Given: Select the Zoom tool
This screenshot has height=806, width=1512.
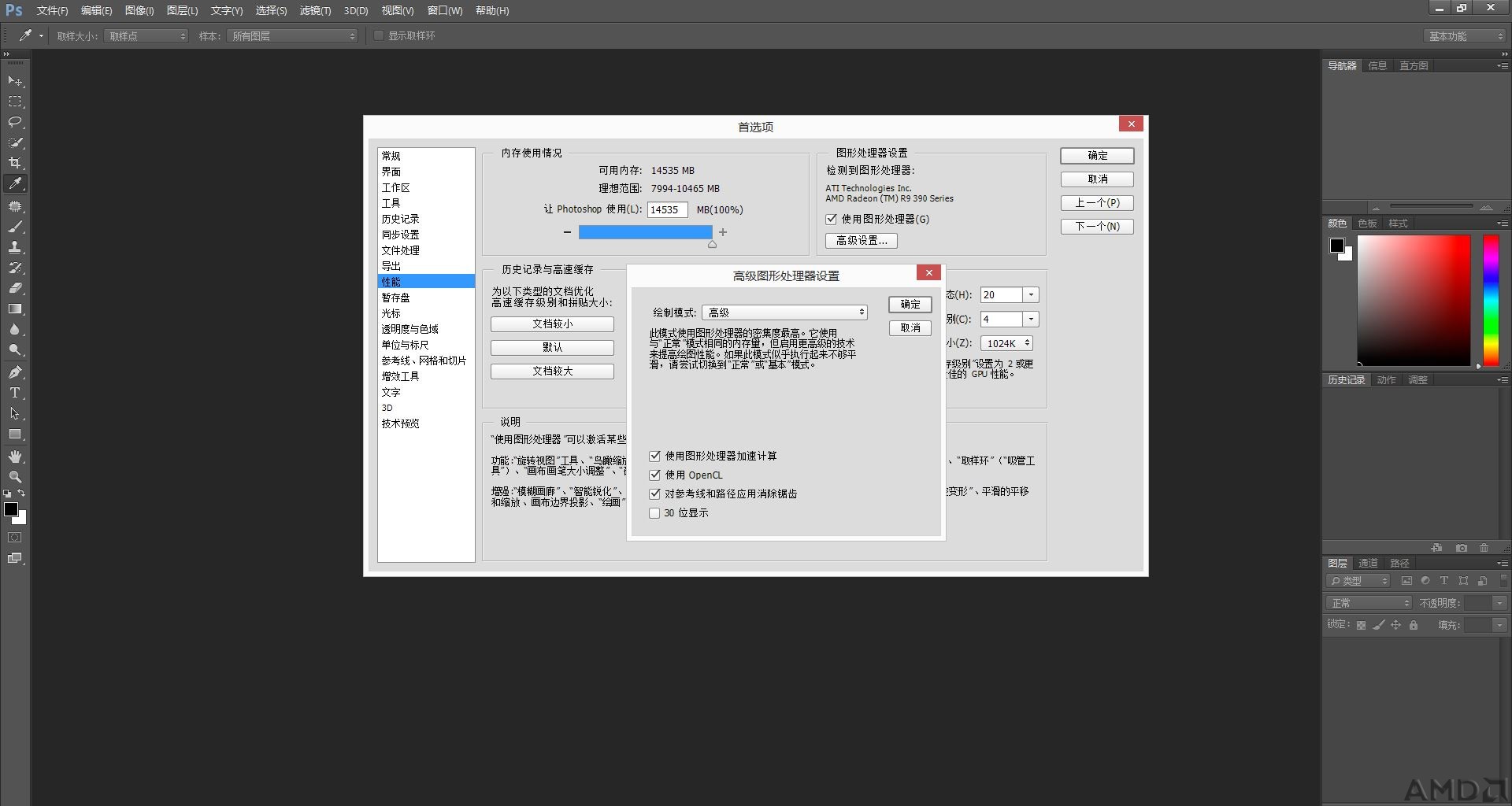Looking at the screenshot, I should coord(15,477).
